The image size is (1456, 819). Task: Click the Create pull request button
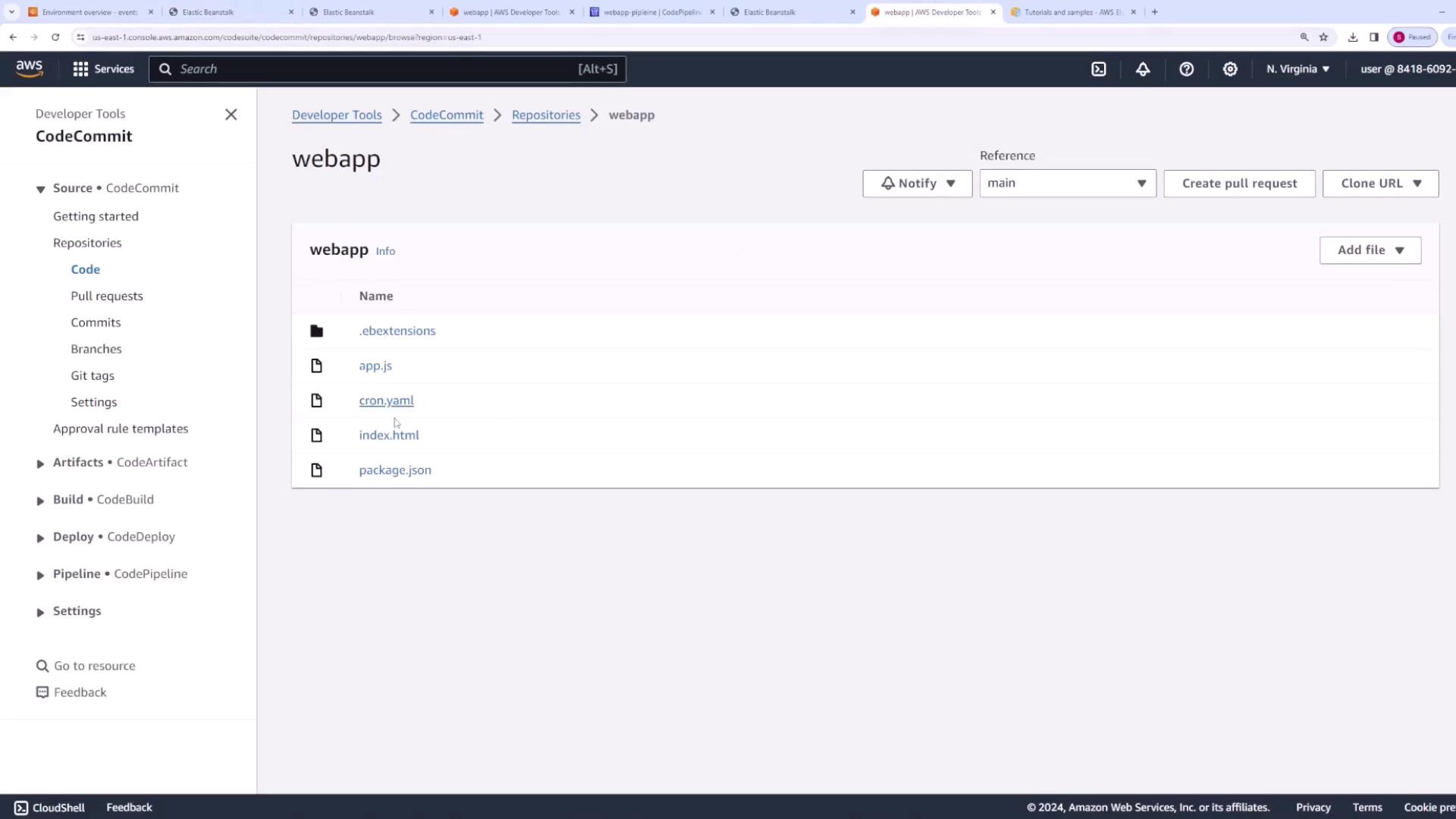[x=1239, y=184]
